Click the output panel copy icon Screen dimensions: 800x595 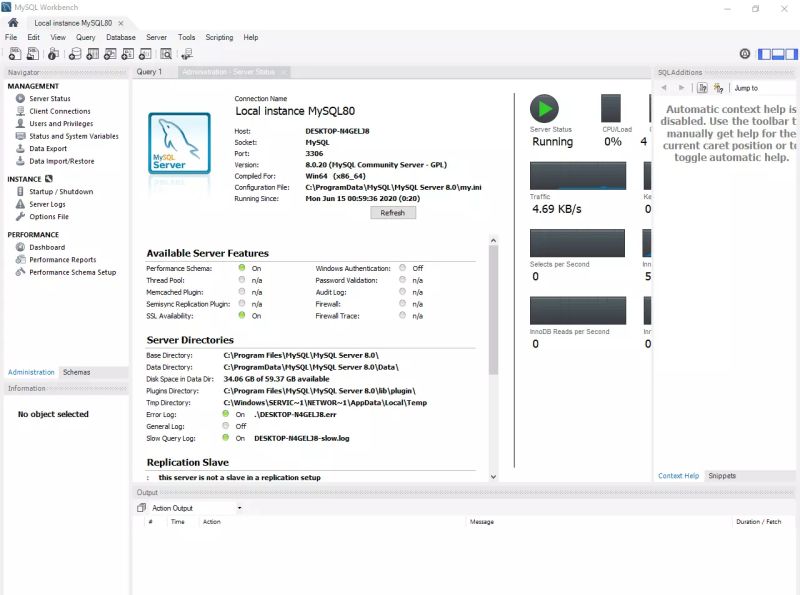[141, 508]
